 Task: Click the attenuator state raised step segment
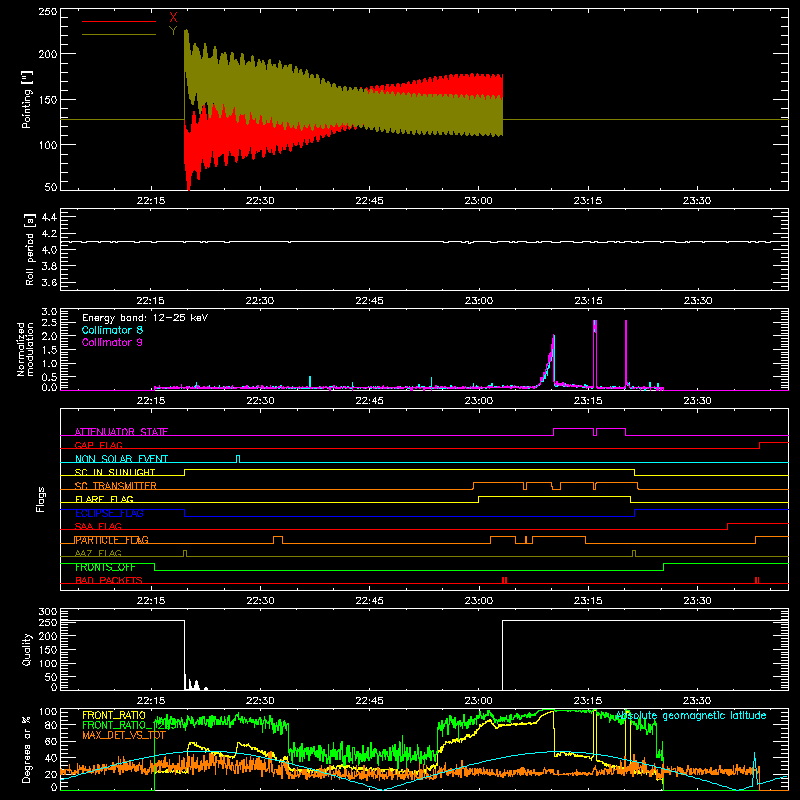click(574, 429)
